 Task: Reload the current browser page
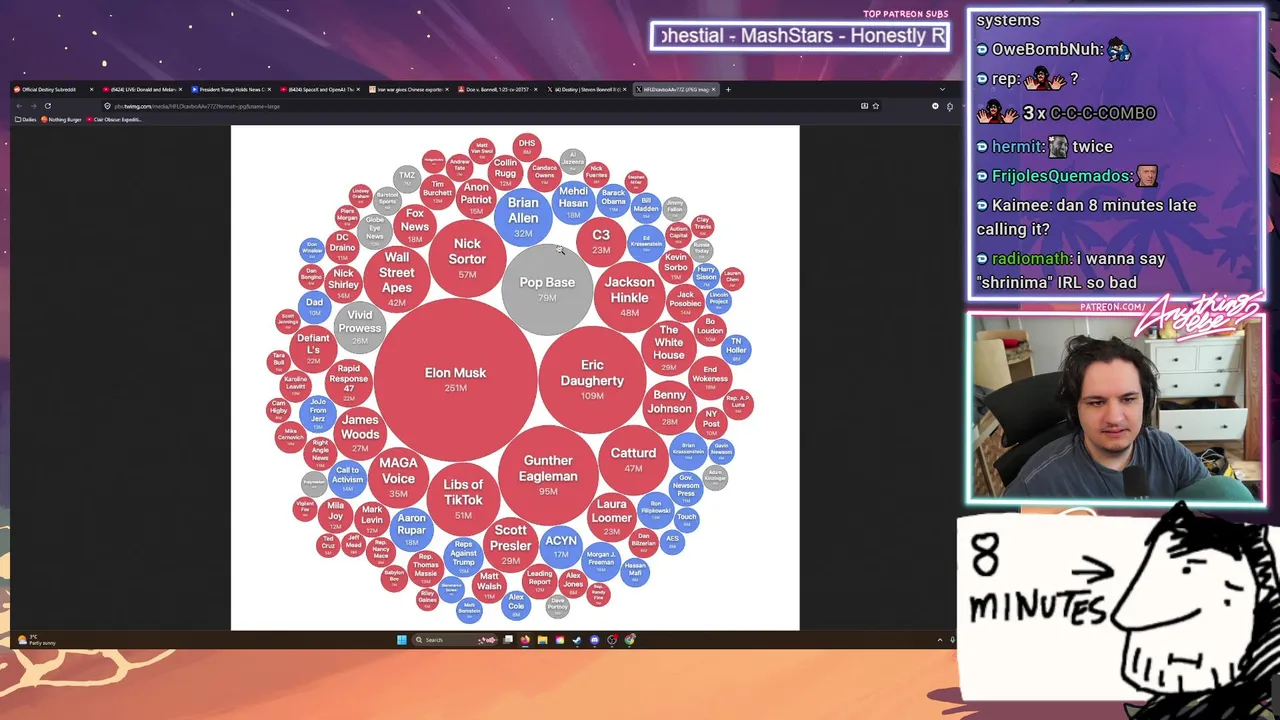(x=47, y=106)
